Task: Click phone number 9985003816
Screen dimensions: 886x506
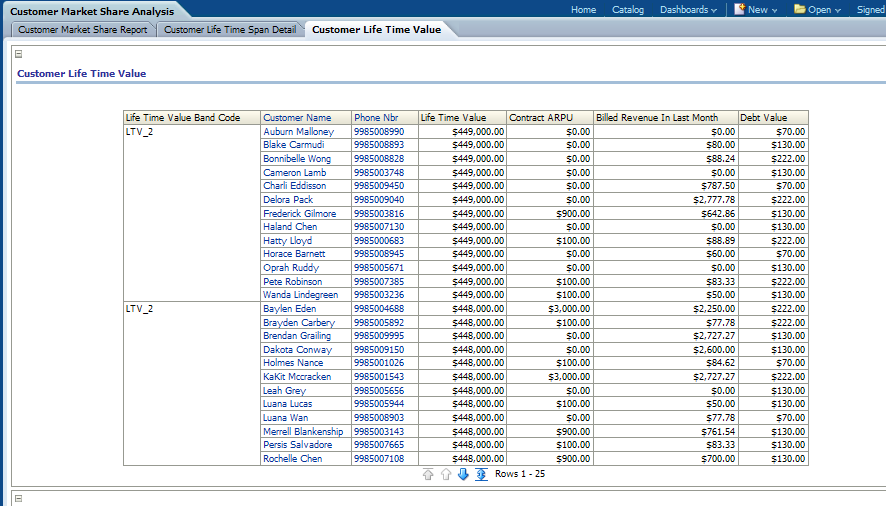Action: point(379,214)
